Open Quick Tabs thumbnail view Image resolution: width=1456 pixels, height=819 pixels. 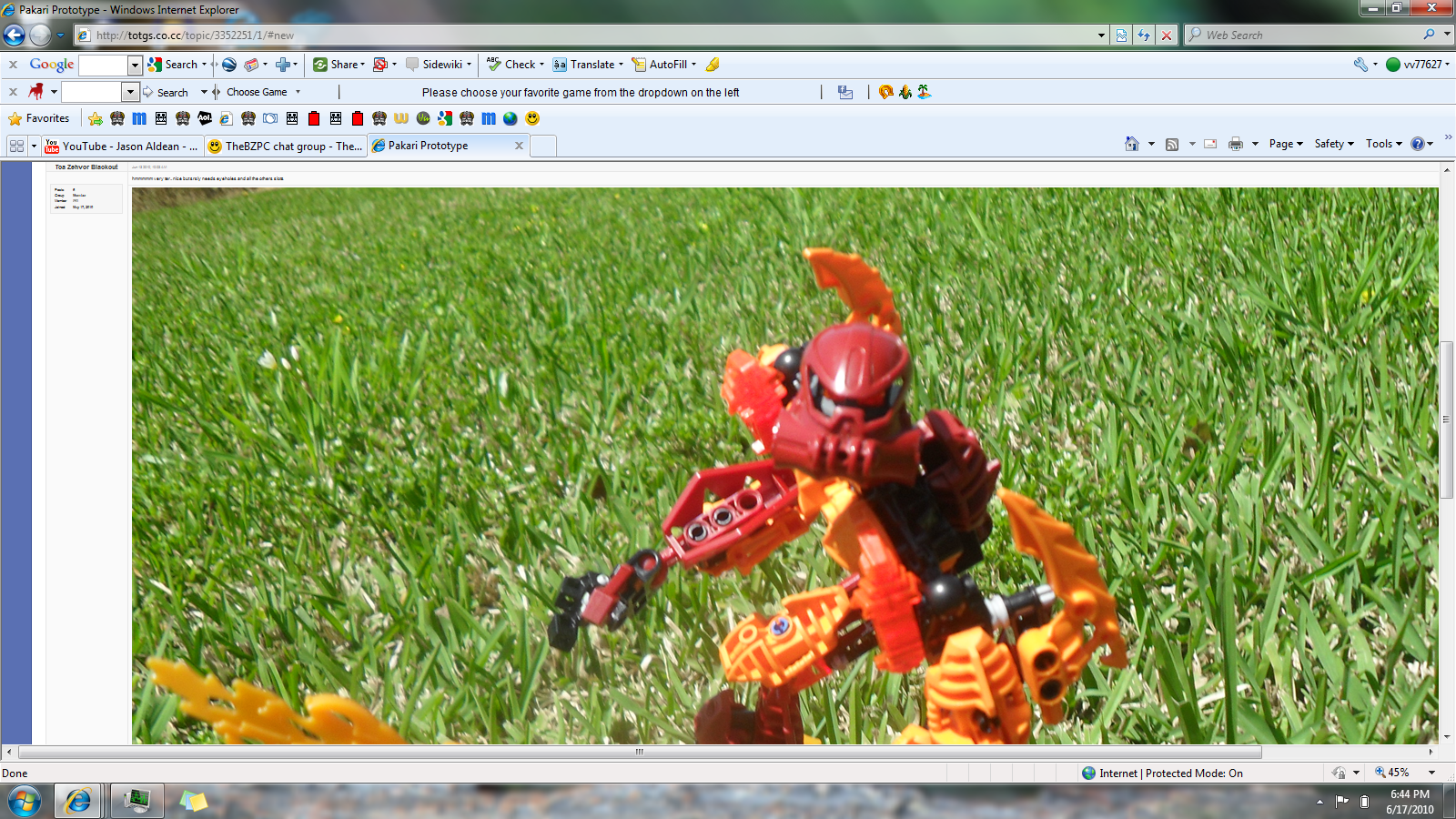(16, 146)
